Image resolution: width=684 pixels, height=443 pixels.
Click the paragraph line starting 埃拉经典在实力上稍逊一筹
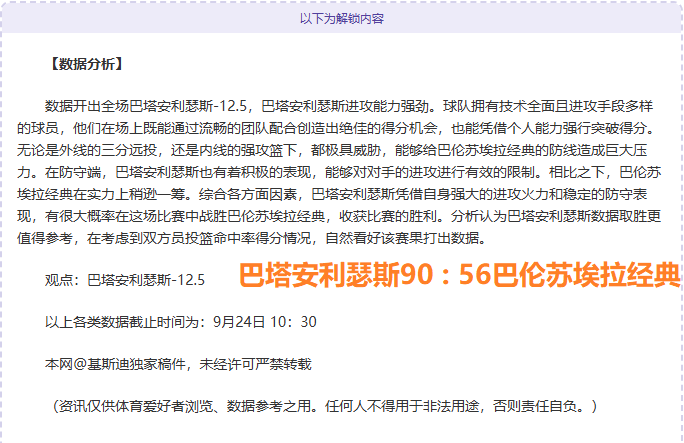(332, 194)
